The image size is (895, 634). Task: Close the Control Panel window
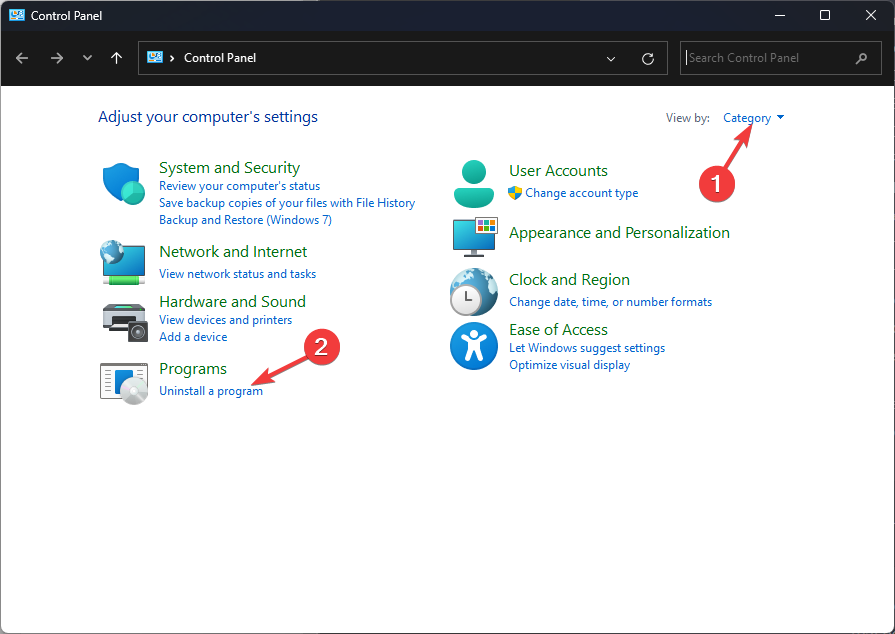(x=870, y=15)
